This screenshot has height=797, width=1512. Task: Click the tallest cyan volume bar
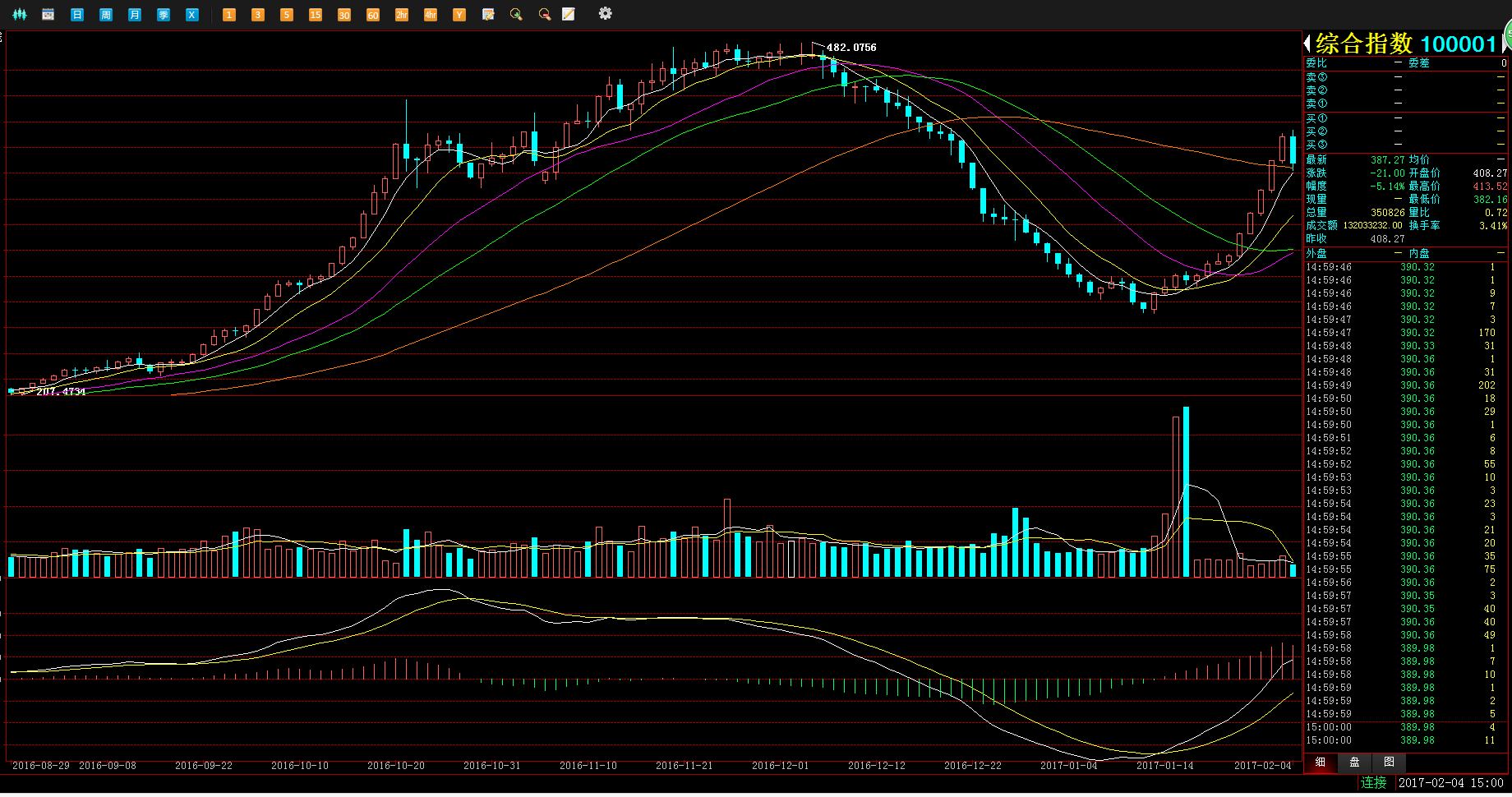[1186, 491]
